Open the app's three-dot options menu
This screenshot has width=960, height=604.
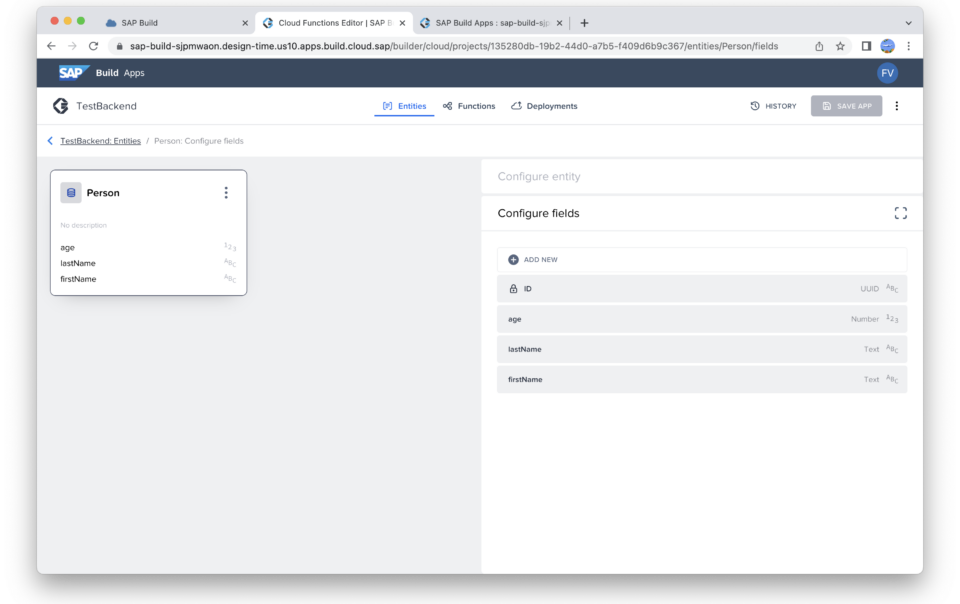point(897,106)
